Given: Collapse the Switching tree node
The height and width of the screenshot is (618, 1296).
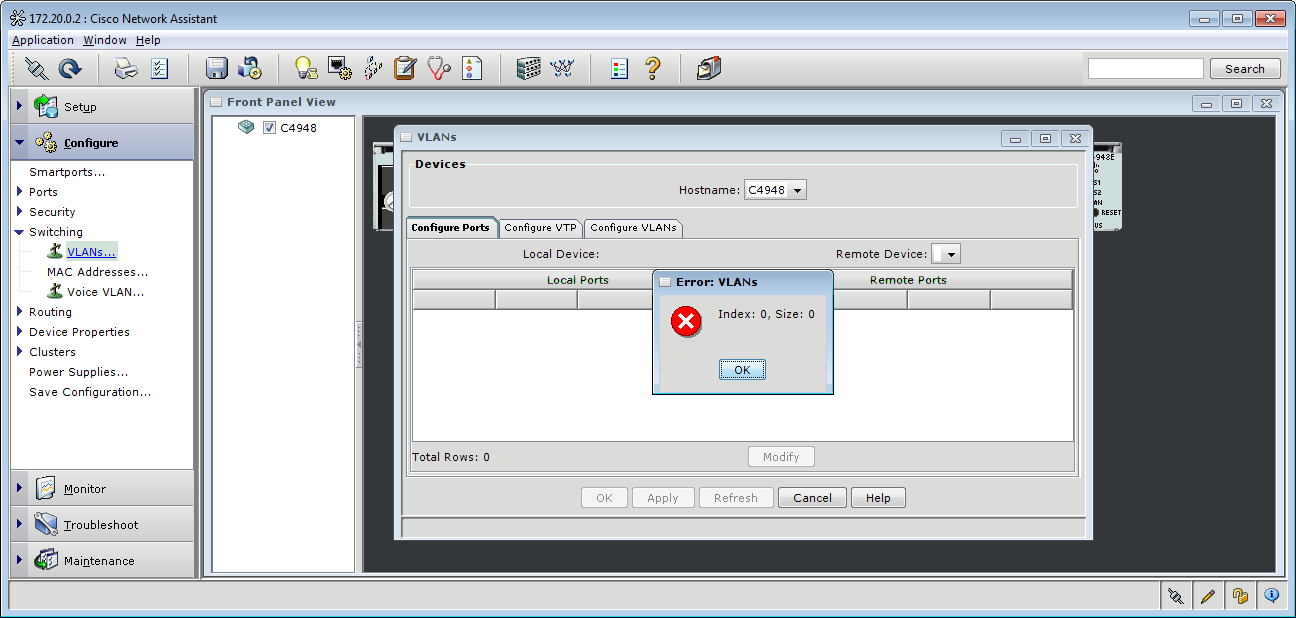Looking at the screenshot, I should point(19,232).
